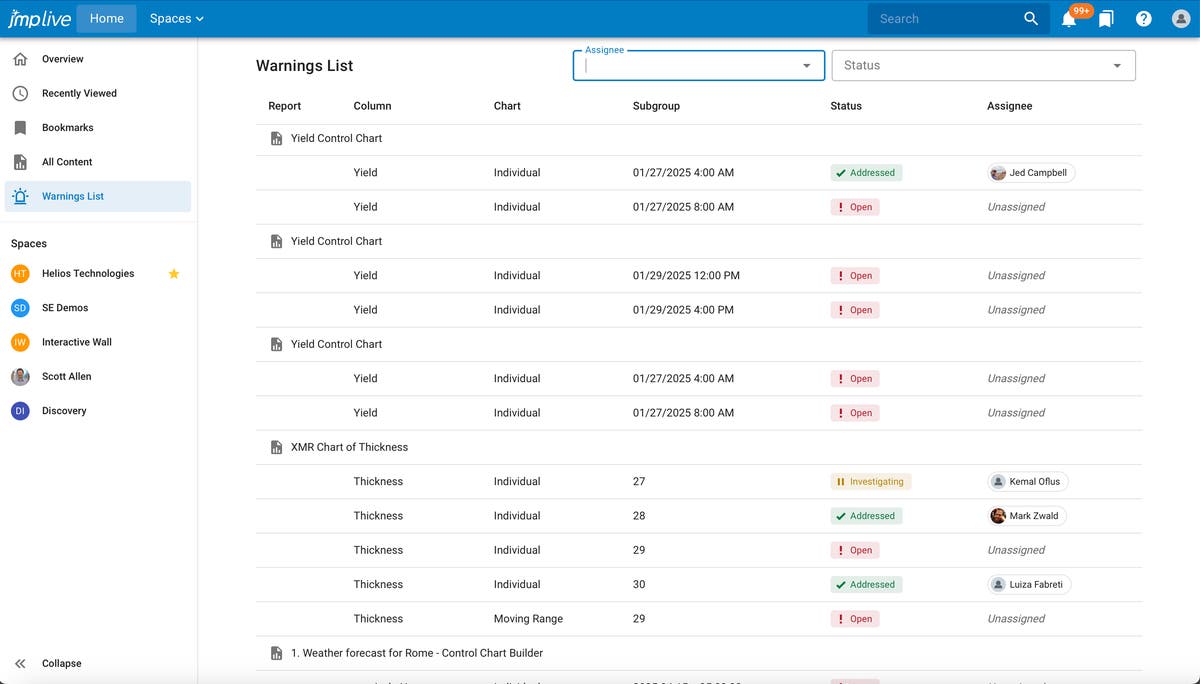
Task: Click the JMP Live logo
Action: [39, 19]
